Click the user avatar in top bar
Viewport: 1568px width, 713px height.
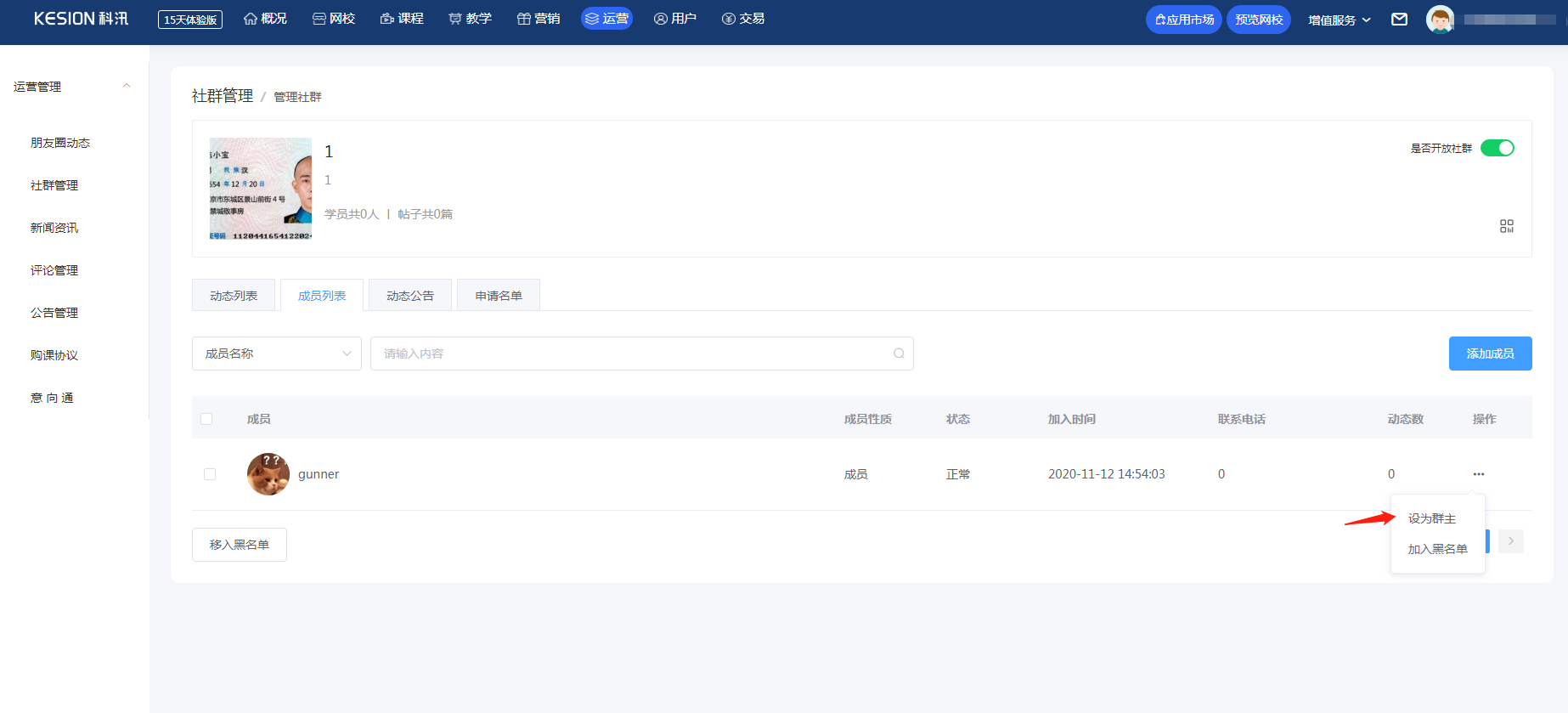point(1440,20)
